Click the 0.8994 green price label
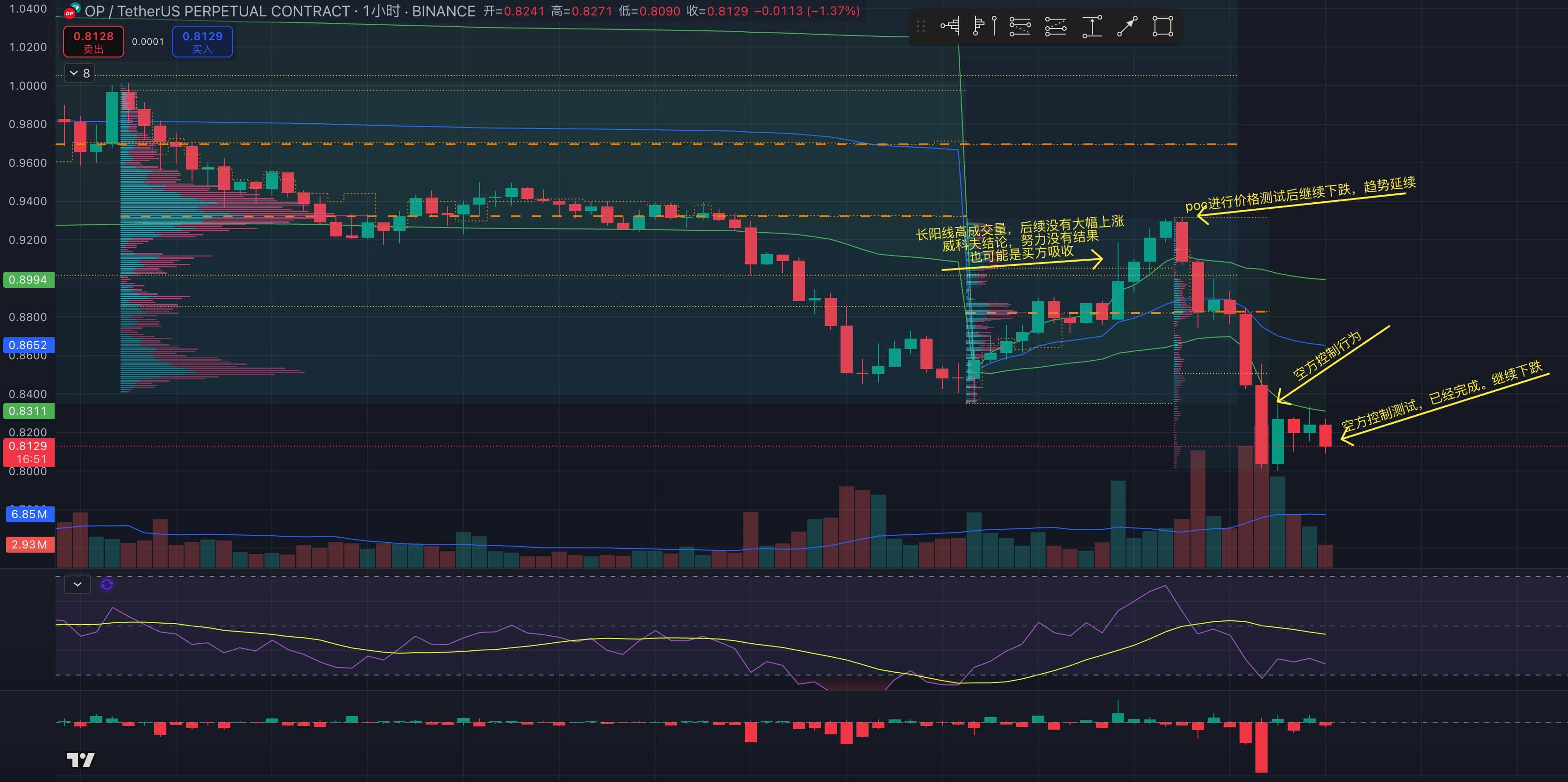The height and width of the screenshot is (782, 1568). coord(28,280)
